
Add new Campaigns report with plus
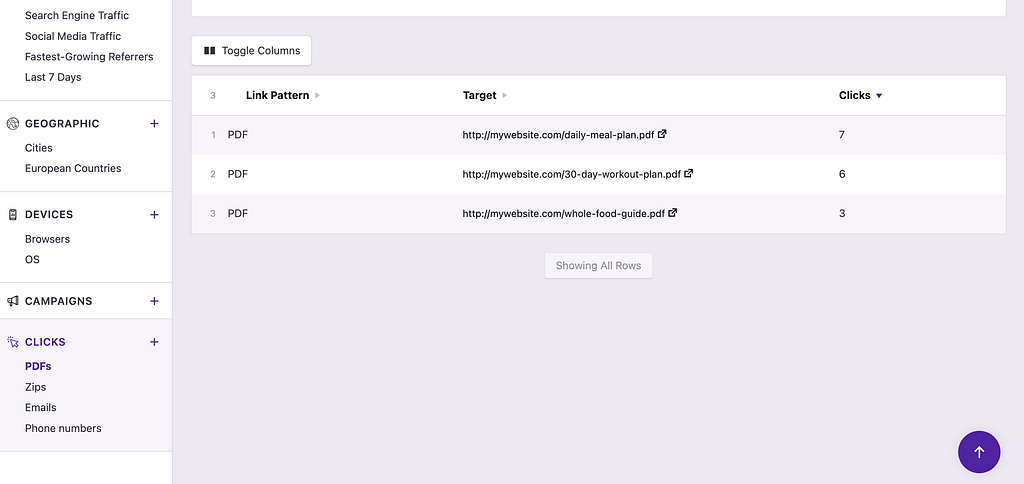[154, 301]
